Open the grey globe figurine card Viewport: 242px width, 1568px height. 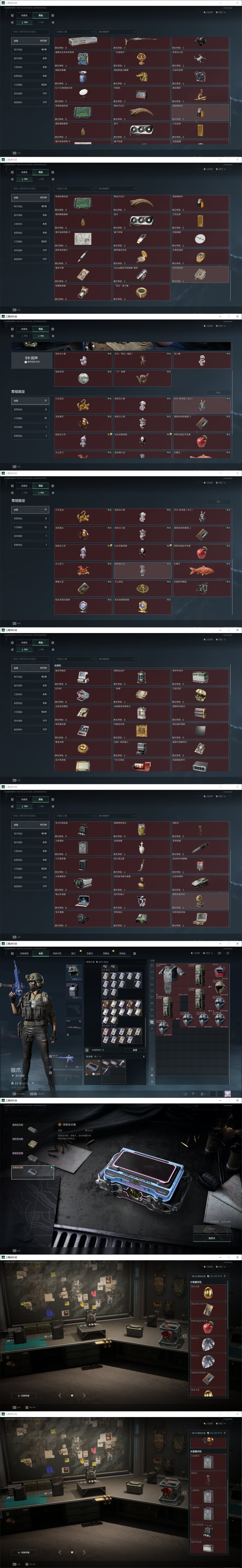pos(83,378)
